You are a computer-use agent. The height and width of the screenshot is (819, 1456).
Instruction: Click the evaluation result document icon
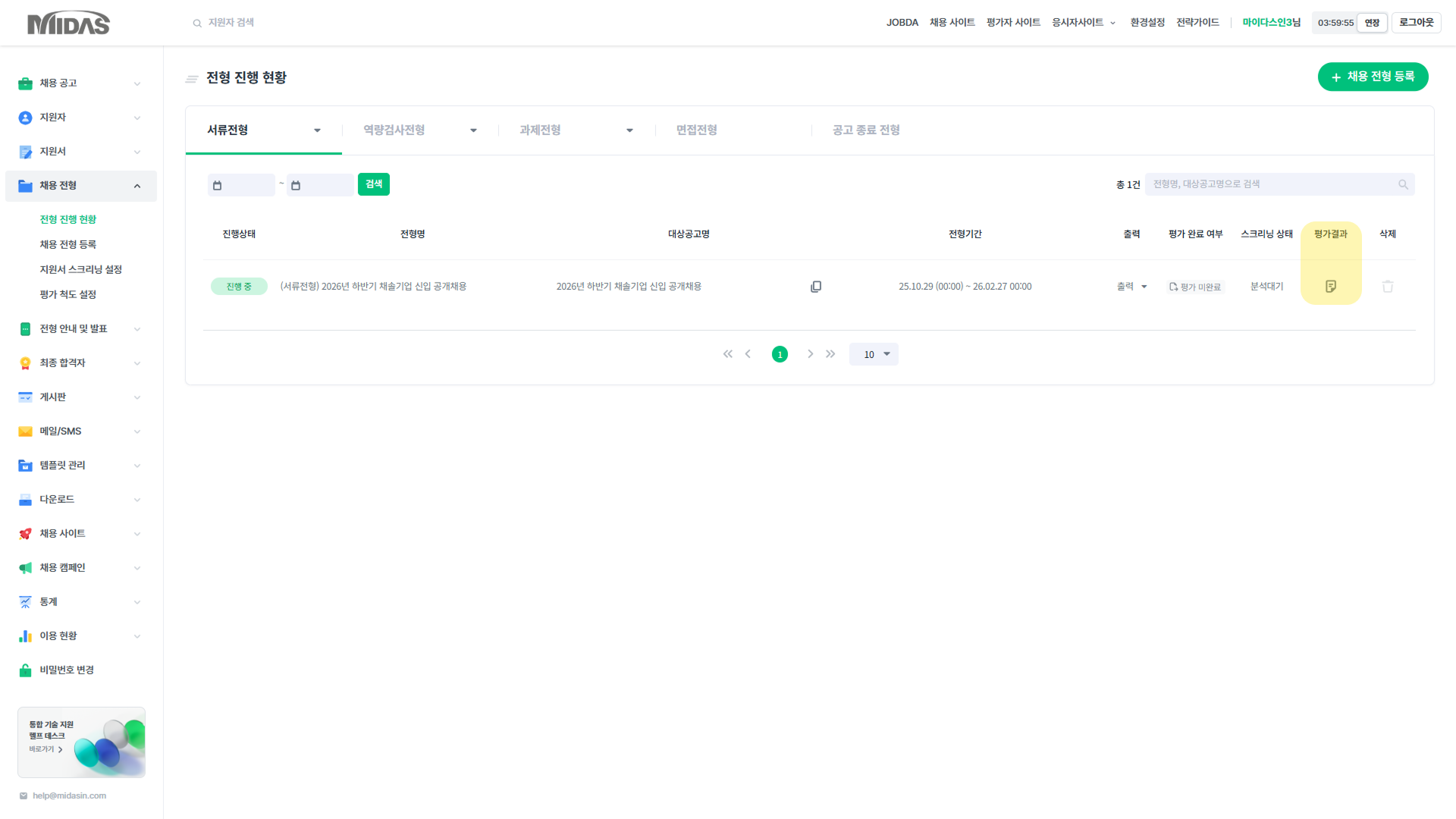pos(1330,287)
